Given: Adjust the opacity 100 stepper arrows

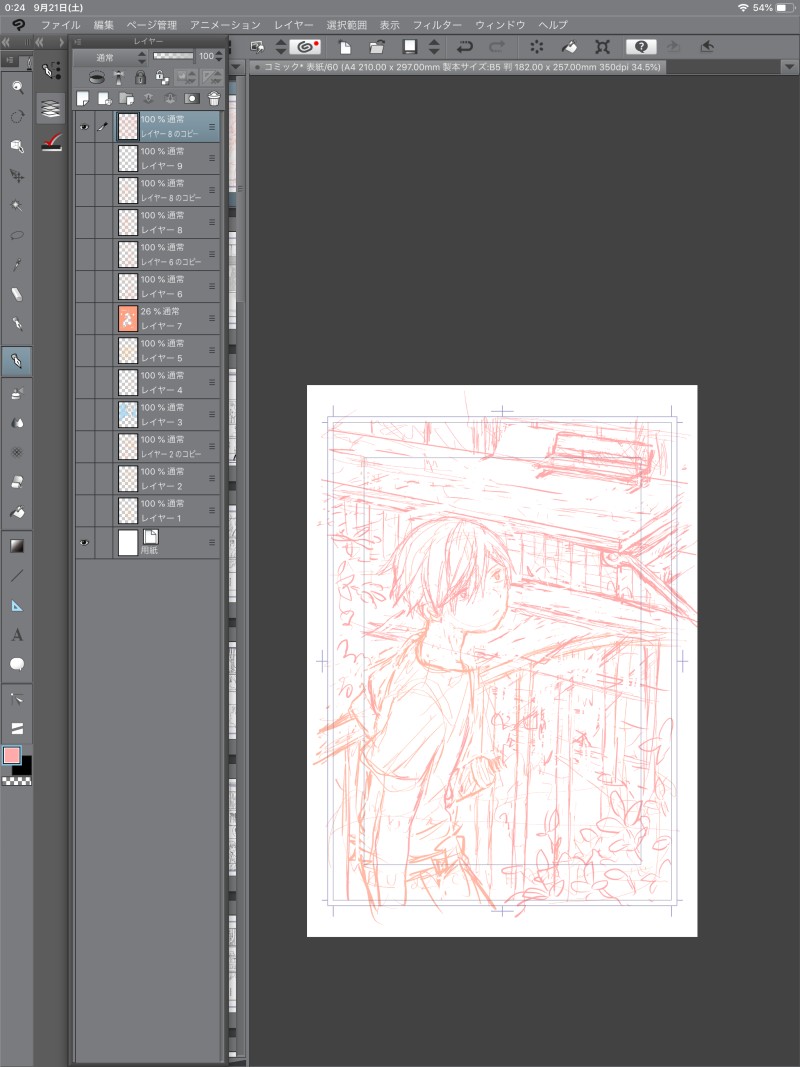Looking at the screenshot, I should (x=218, y=56).
